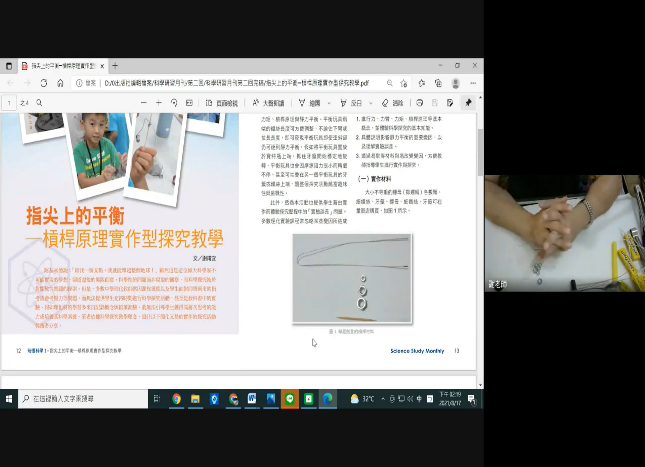Open Microsoft Edge from taskbar
The height and width of the screenshot is (467, 645).
(x=327, y=399)
